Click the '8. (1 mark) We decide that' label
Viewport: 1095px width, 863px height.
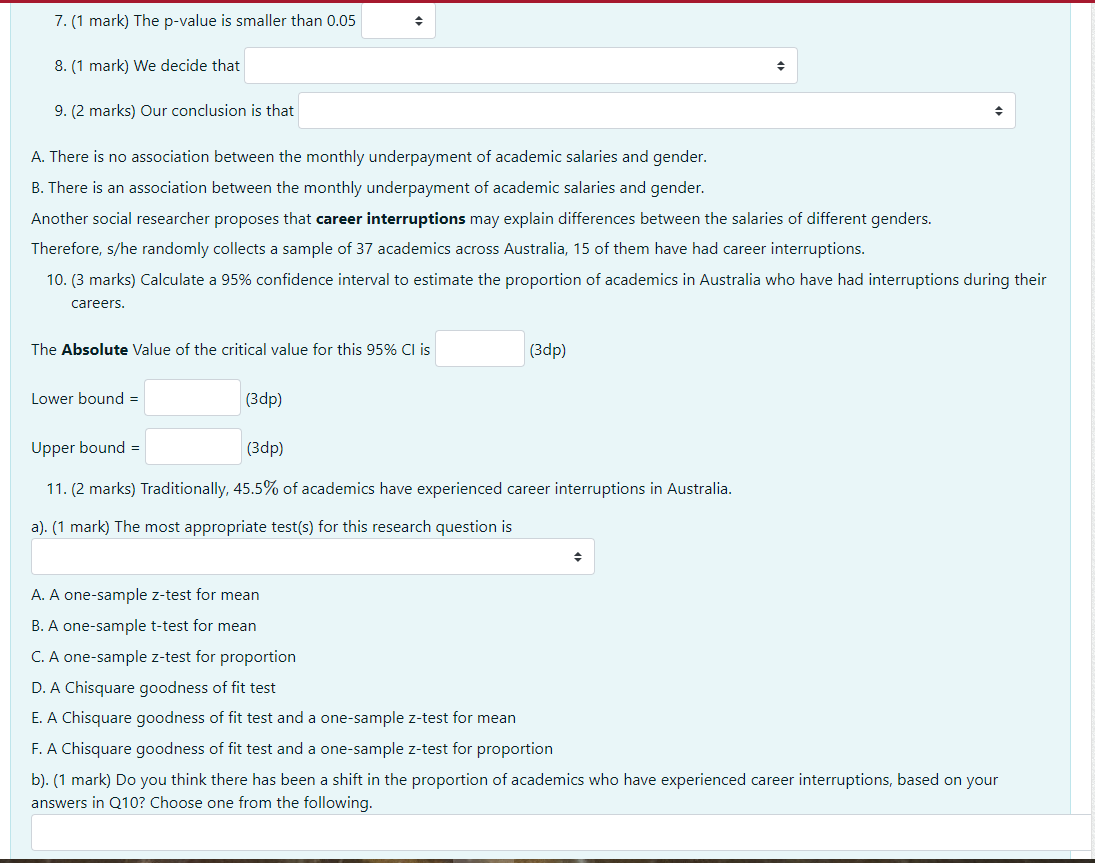coord(147,66)
